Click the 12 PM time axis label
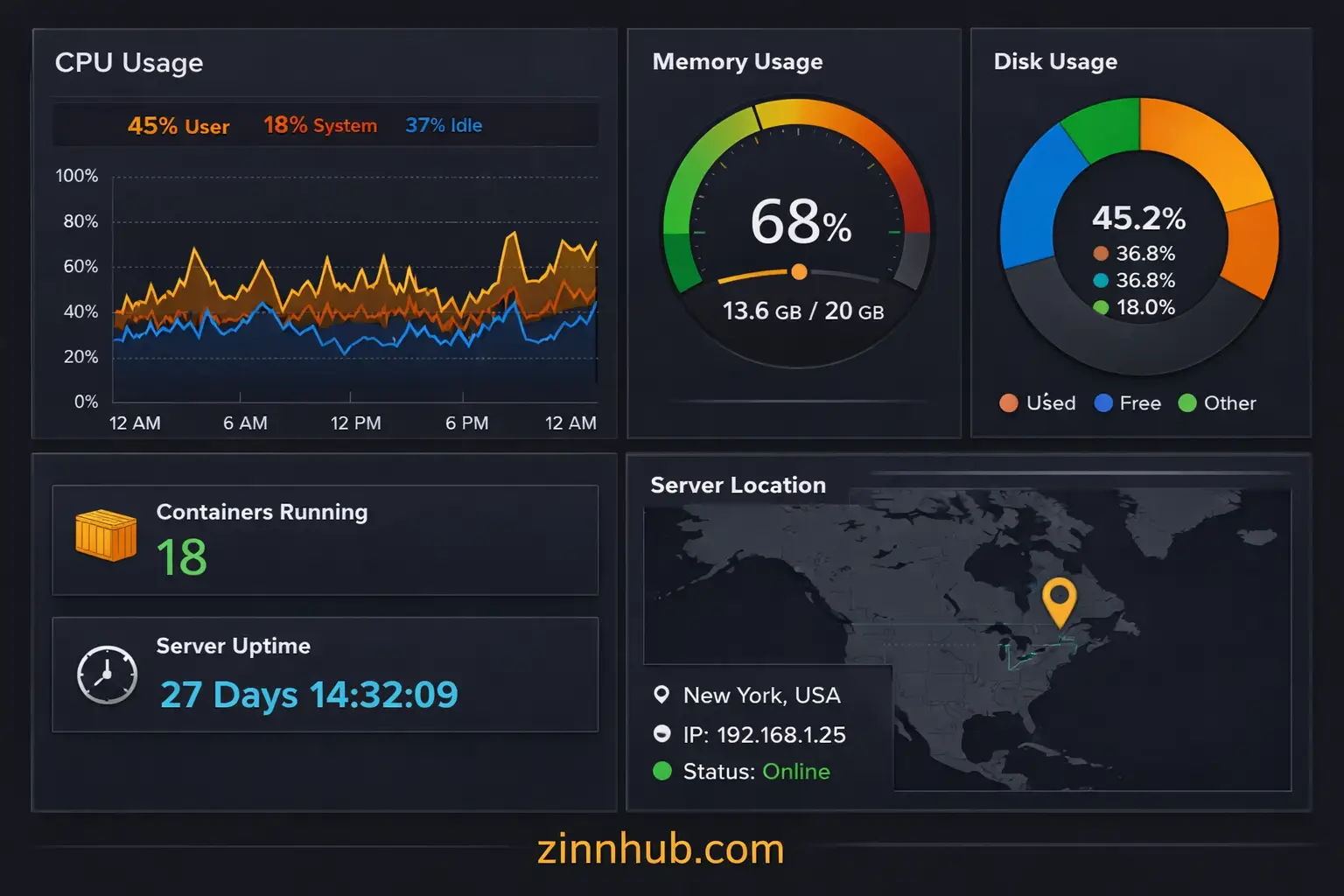This screenshot has height=896, width=1344. (x=355, y=423)
